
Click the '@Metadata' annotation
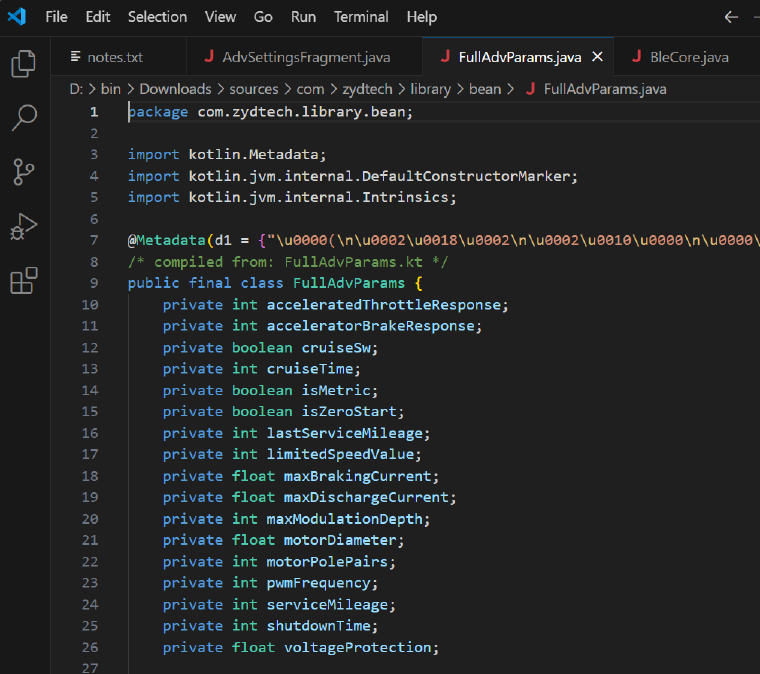point(167,240)
